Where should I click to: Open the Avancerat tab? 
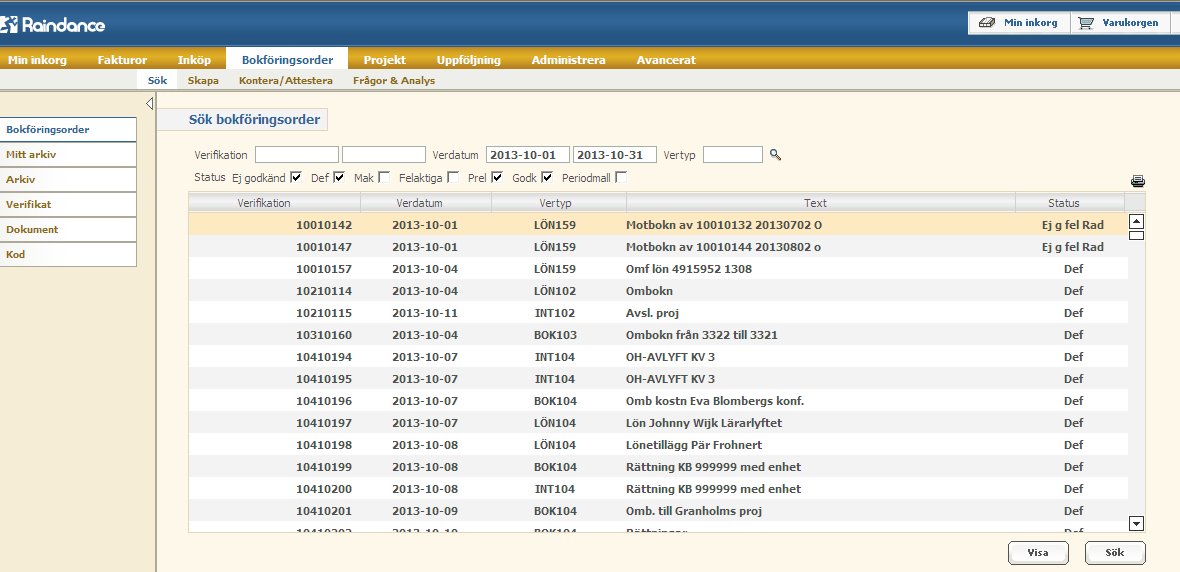pyautogui.click(x=666, y=59)
